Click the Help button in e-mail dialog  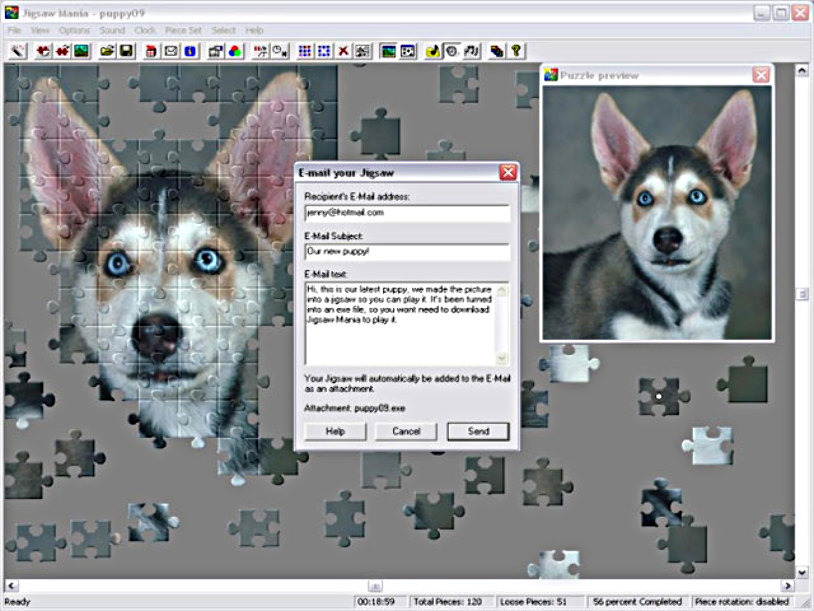pyautogui.click(x=335, y=431)
